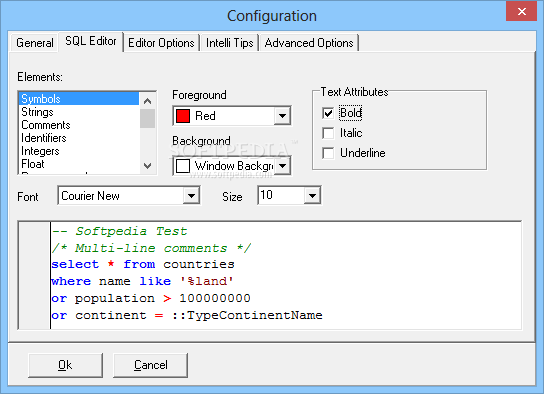
Task: Select the SQL Editor tab
Action: pos(91,41)
